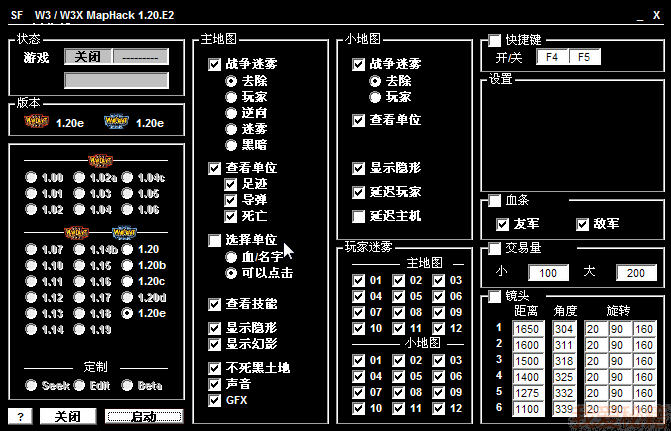Select the 血/名字 radio button

pyautogui.click(x=232, y=257)
